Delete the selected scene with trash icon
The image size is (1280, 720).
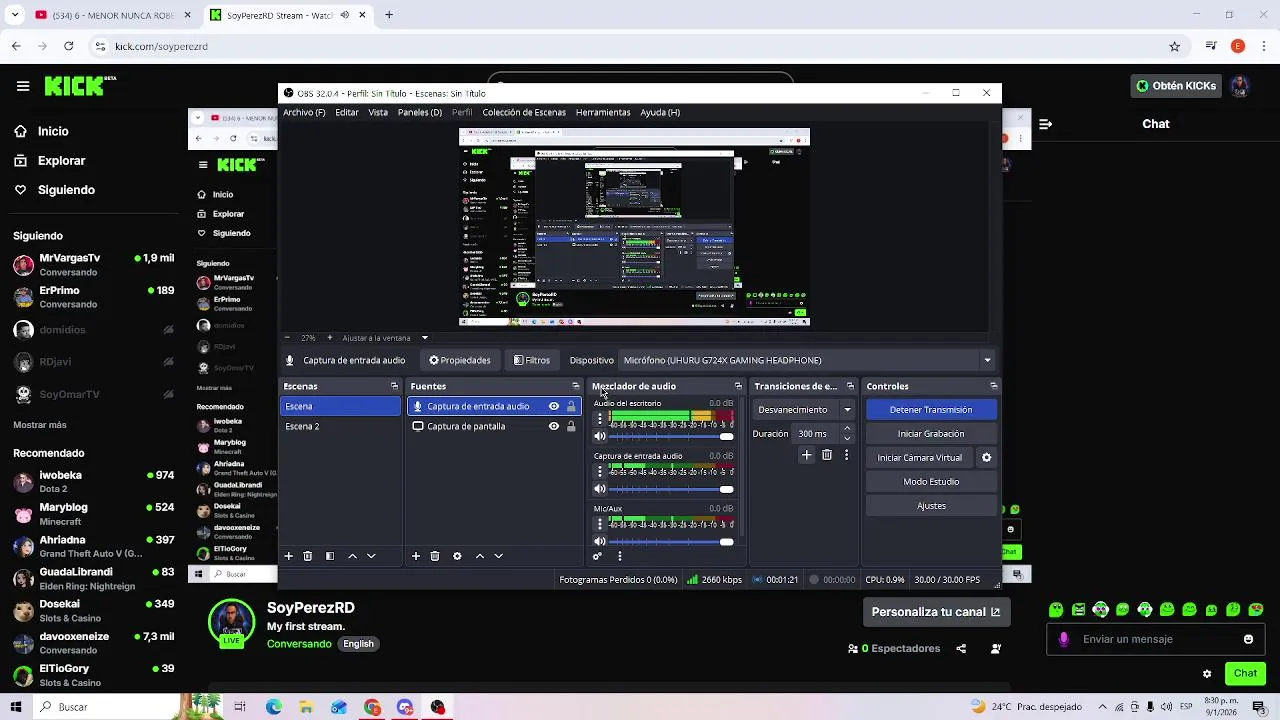coord(308,556)
